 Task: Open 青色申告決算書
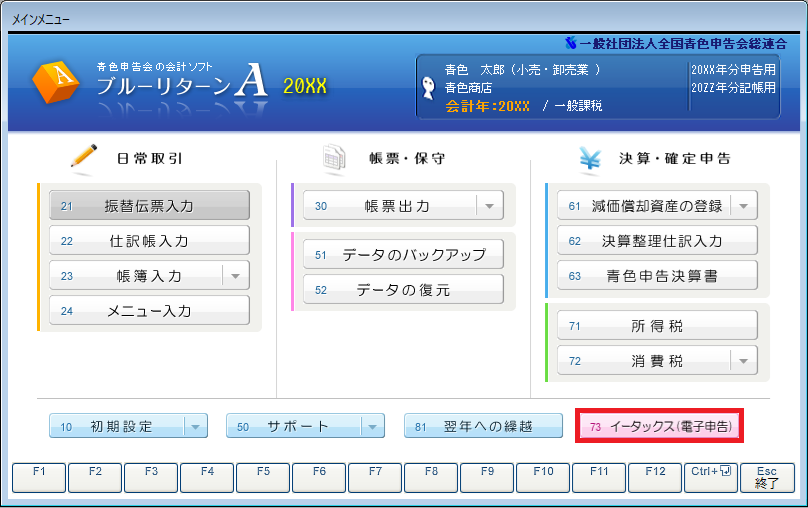pos(657,276)
